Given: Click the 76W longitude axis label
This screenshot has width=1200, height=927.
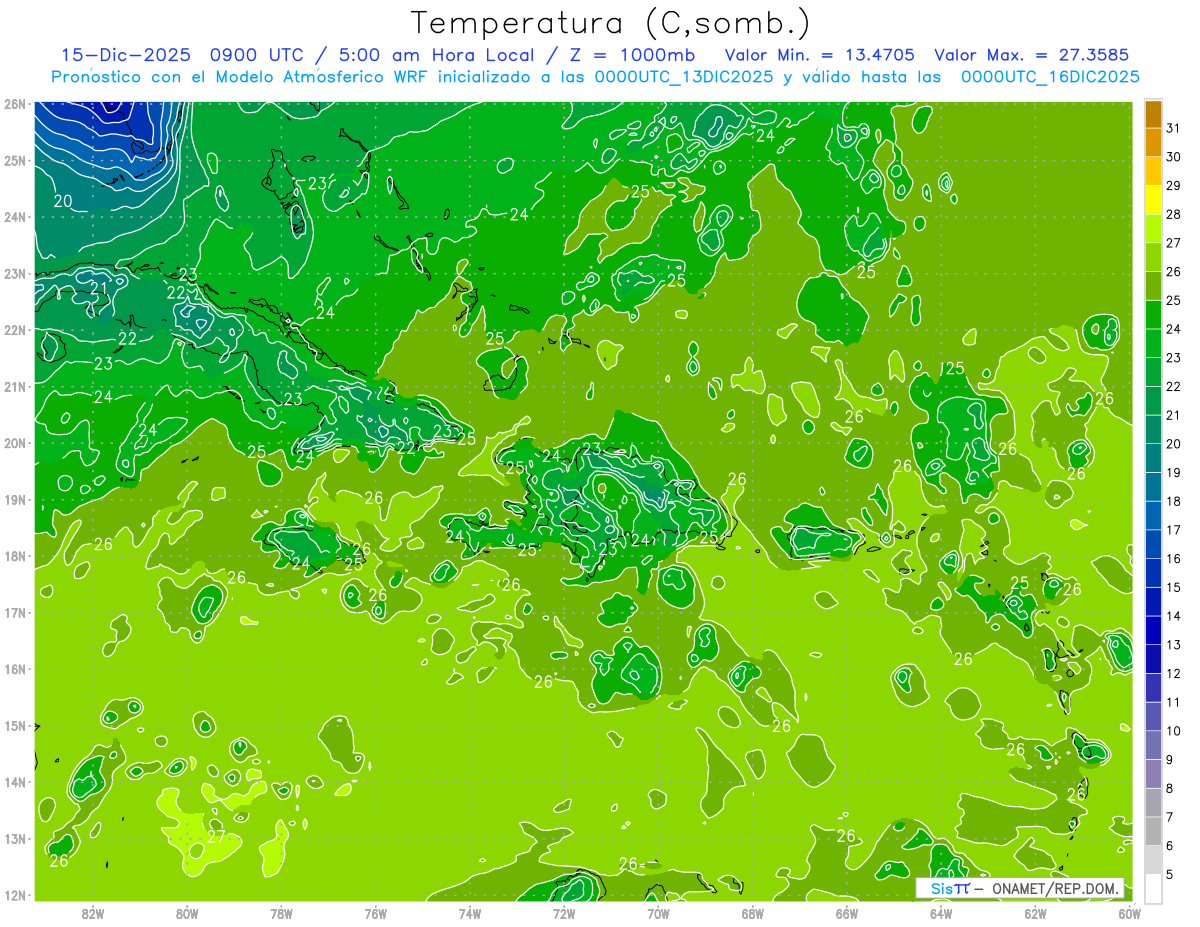Looking at the screenshot, I should pos(375,913).
